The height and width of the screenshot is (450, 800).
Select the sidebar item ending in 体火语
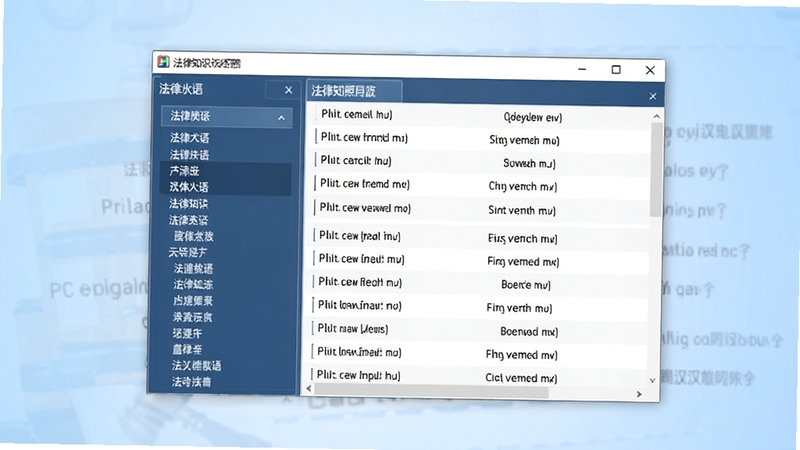tap(189, 187)
